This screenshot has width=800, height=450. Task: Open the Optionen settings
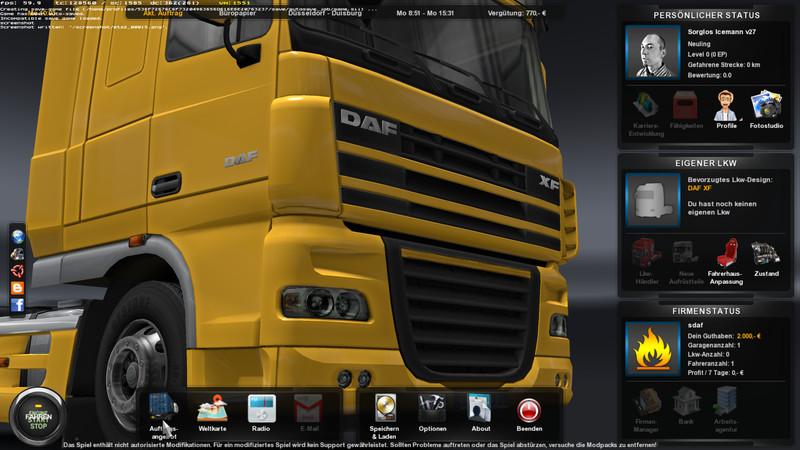pyautogui.click(x=432, y=410)
